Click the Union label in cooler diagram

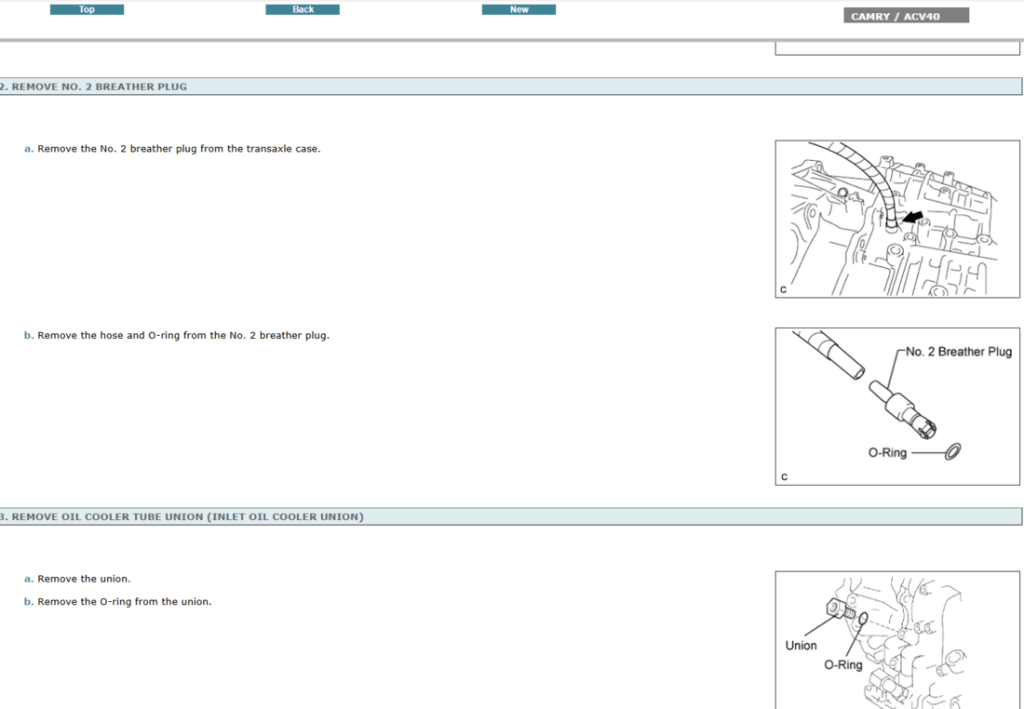(x=800, y=645)
